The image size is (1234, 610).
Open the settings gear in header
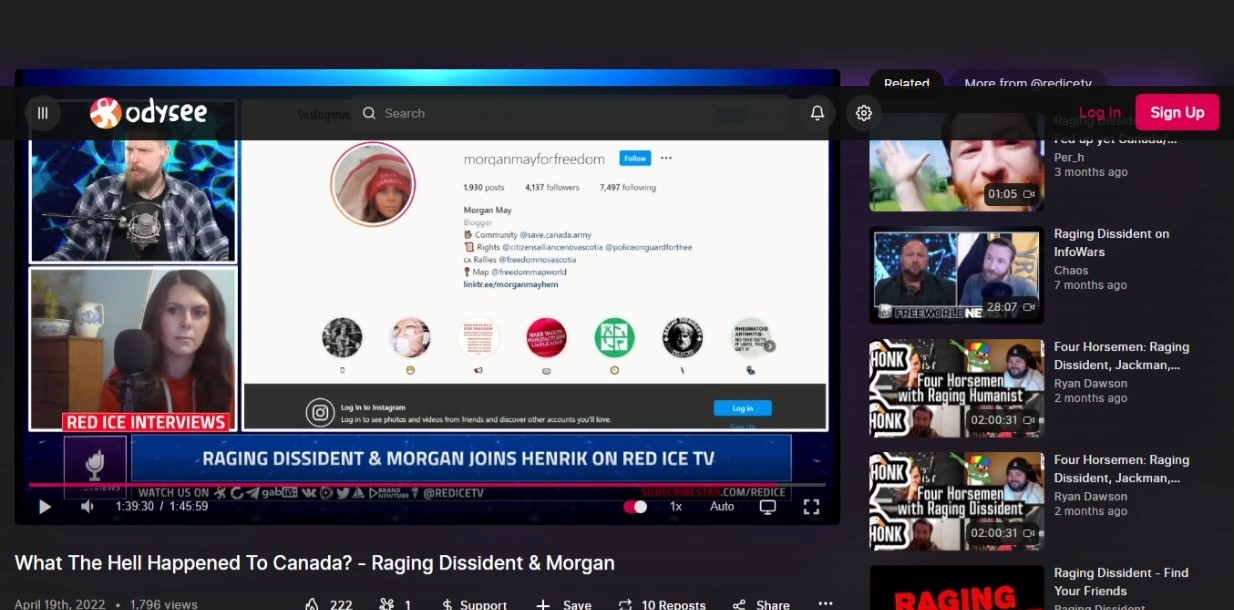point(864,113)
